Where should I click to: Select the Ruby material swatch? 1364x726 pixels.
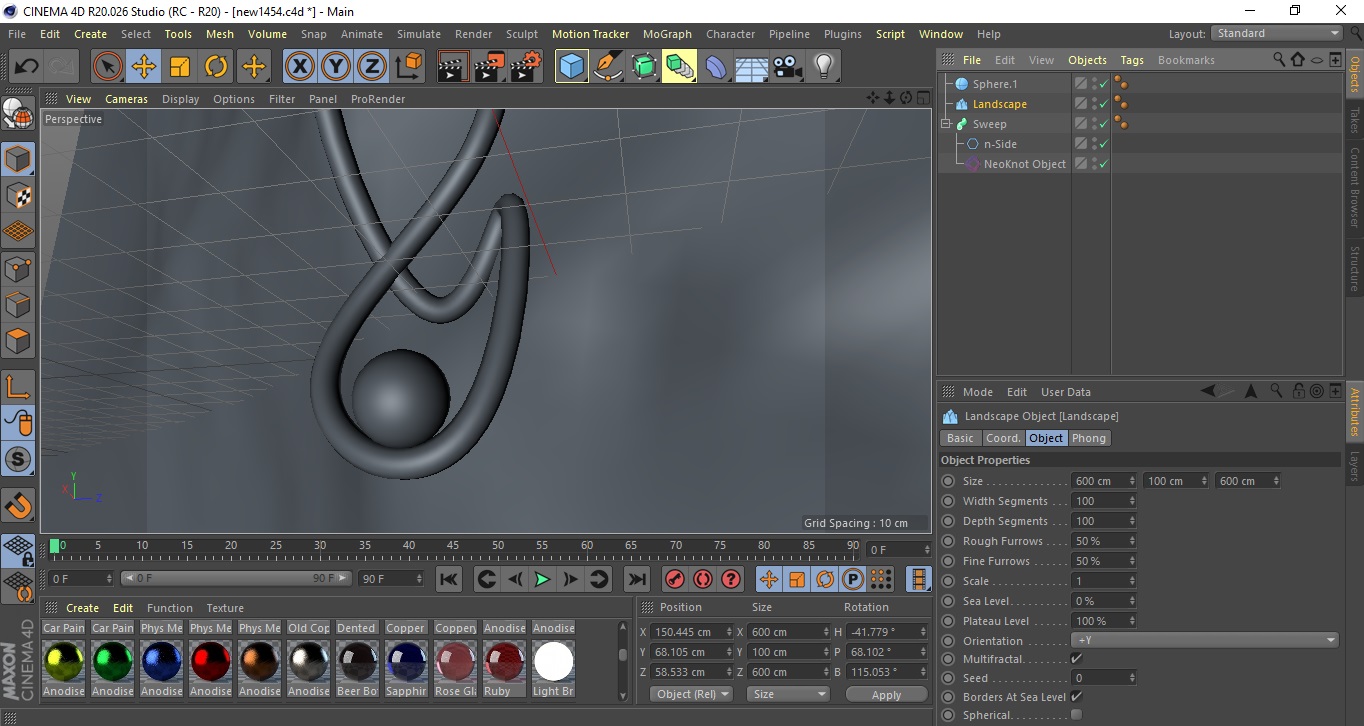point(504,663)
